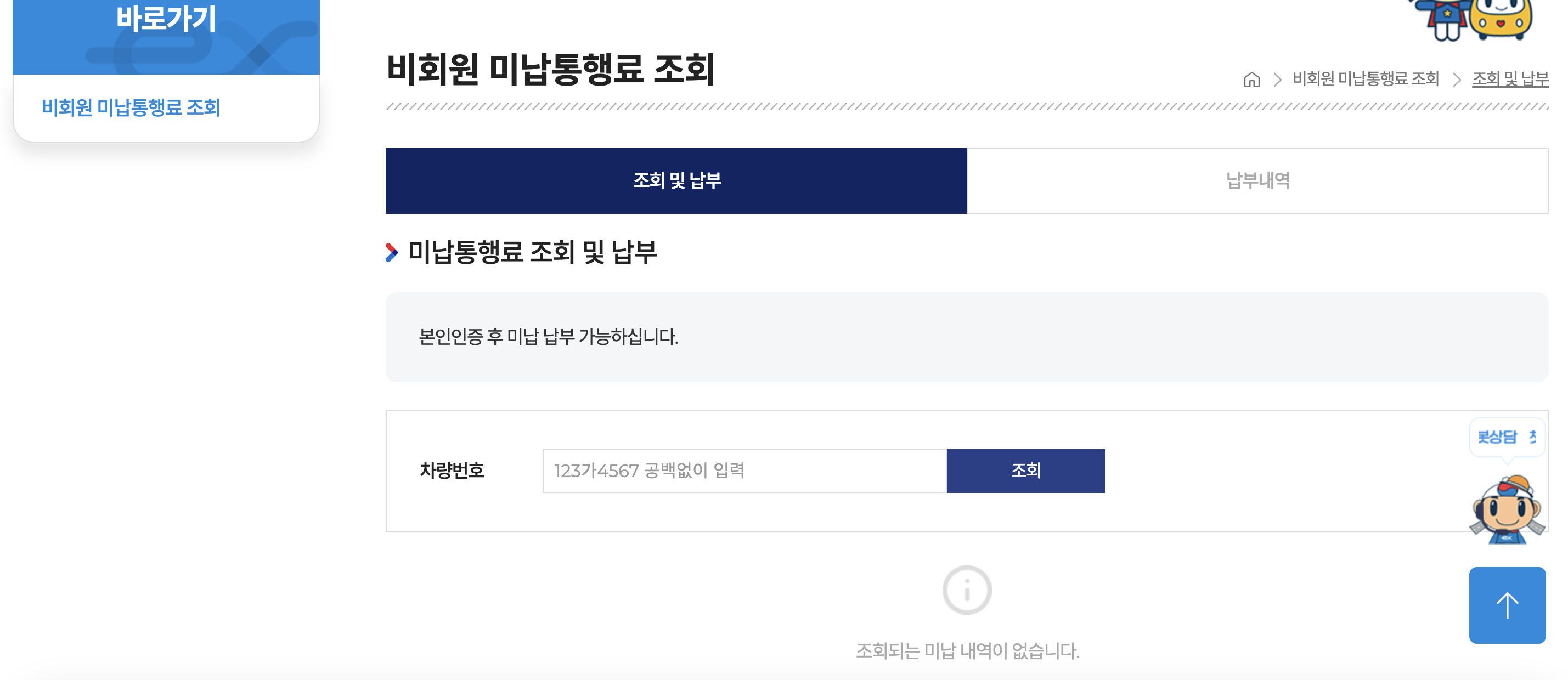Click the first breadcrumb chevron separator

(1278, 80)
